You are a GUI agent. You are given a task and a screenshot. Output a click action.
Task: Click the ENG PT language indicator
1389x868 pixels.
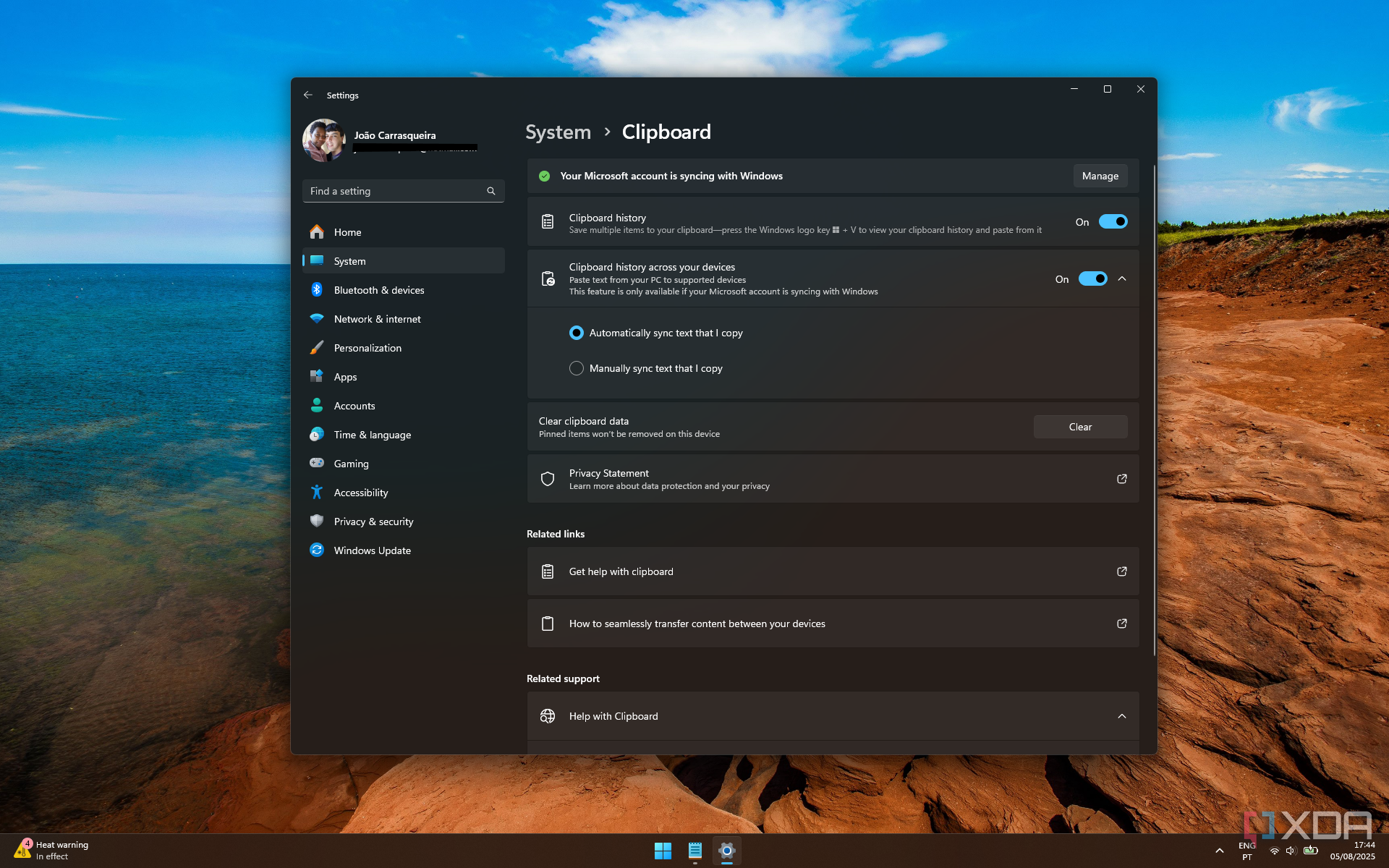[x=1246, y=851]
